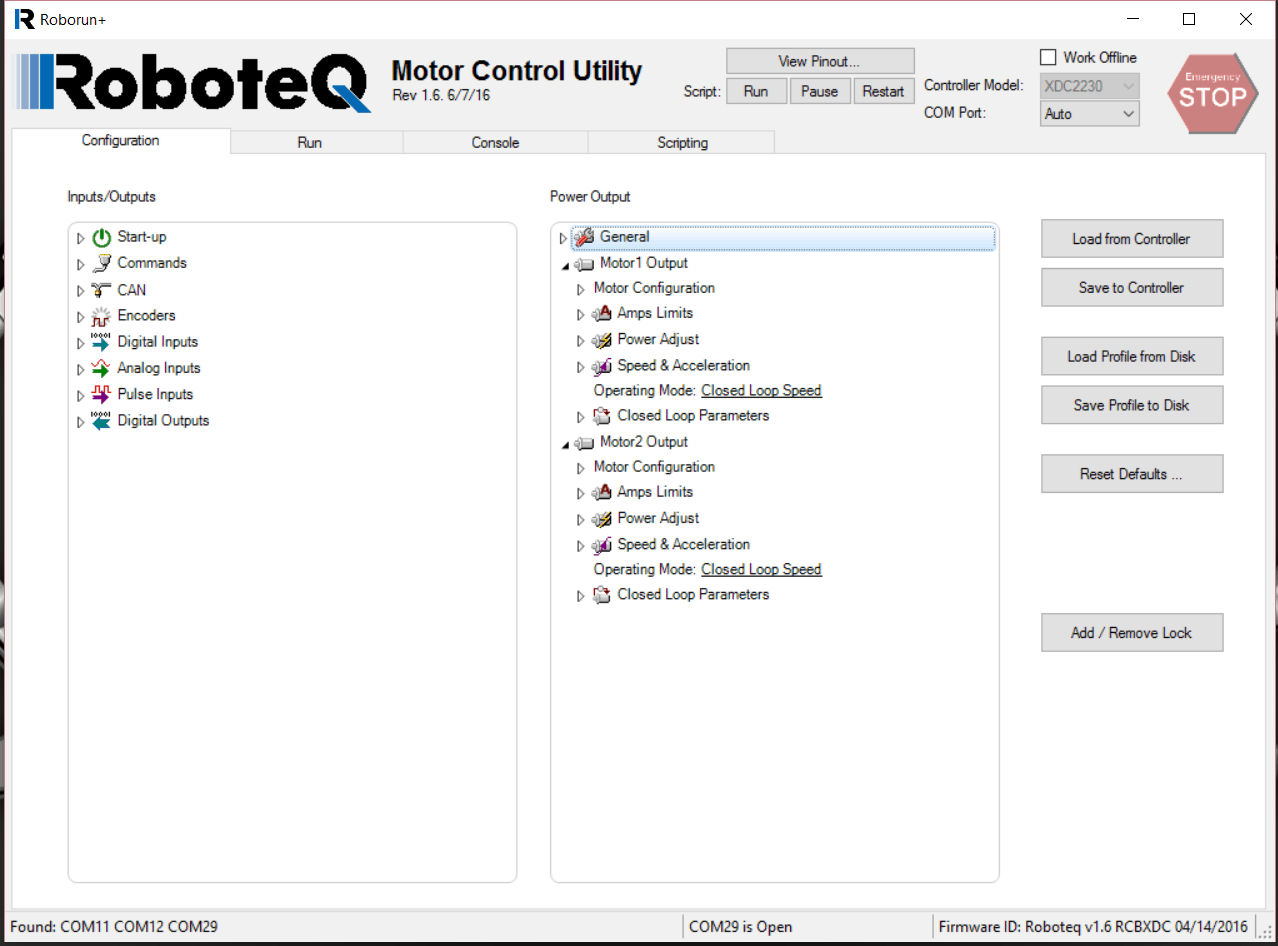1278x946 pixels.
Task: Click the script Run button
Action: (x=756, y=91)
